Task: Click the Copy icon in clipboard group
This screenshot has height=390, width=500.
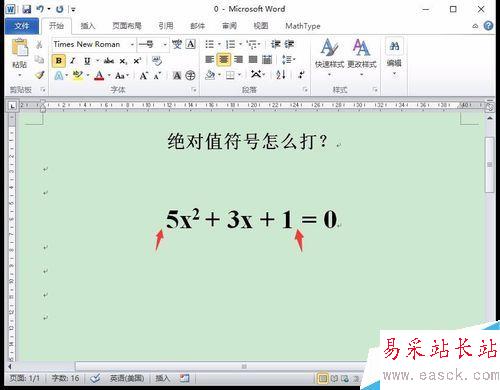Action: click(x=39, y=60)
